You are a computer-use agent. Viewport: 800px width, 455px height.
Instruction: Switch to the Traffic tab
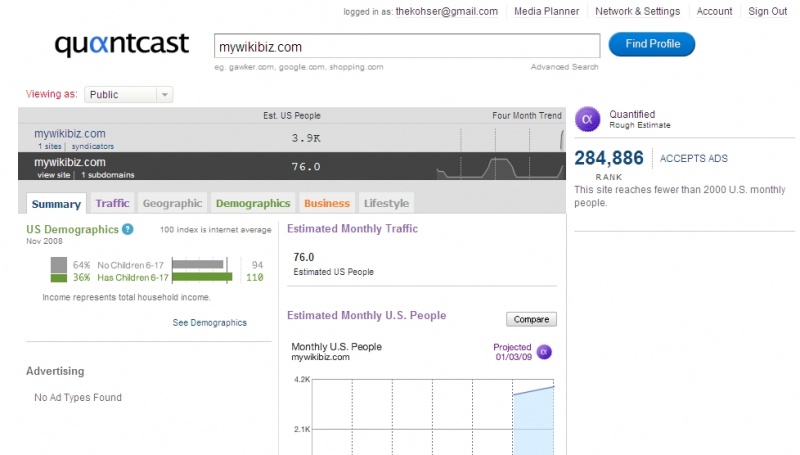click(112, 203)
